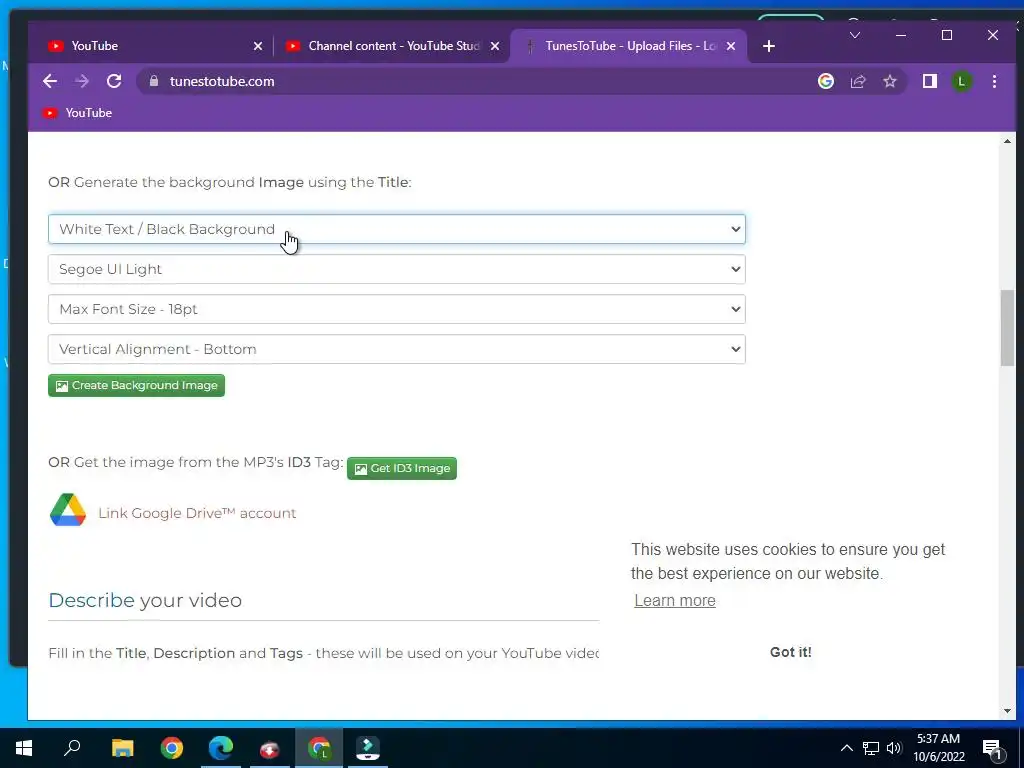Close the Channel content YouTube Studio tab
This screenshot has width=1024, height=768.
495,46
